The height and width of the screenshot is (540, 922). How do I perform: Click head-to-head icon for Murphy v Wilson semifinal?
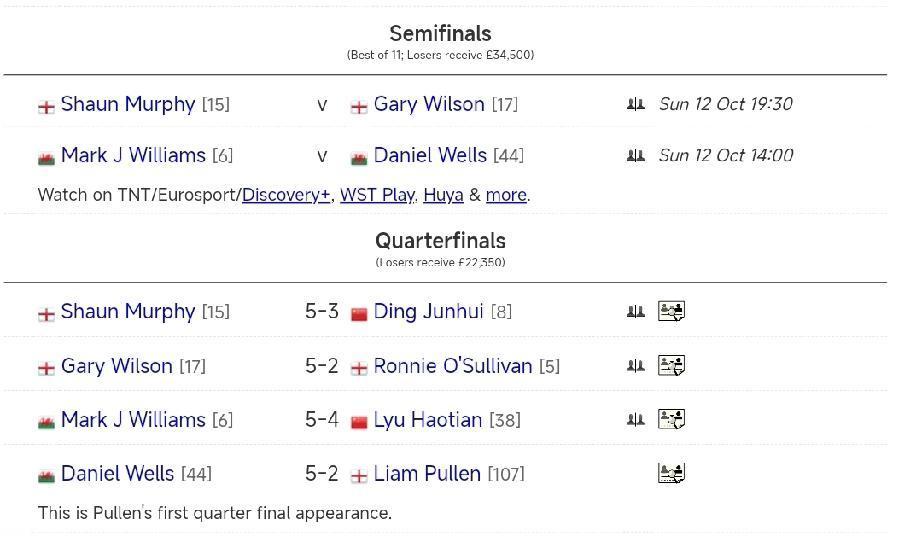click(635, 104)
